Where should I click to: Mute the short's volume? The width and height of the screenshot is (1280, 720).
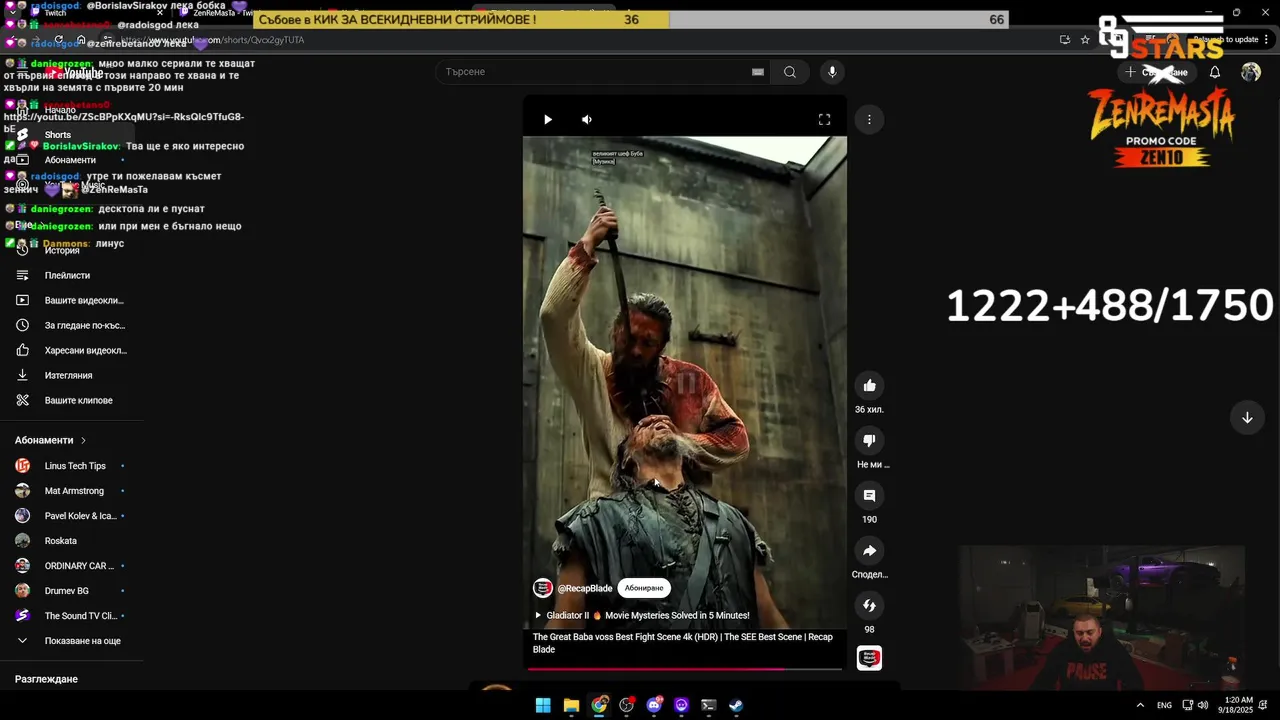[587, 119]
